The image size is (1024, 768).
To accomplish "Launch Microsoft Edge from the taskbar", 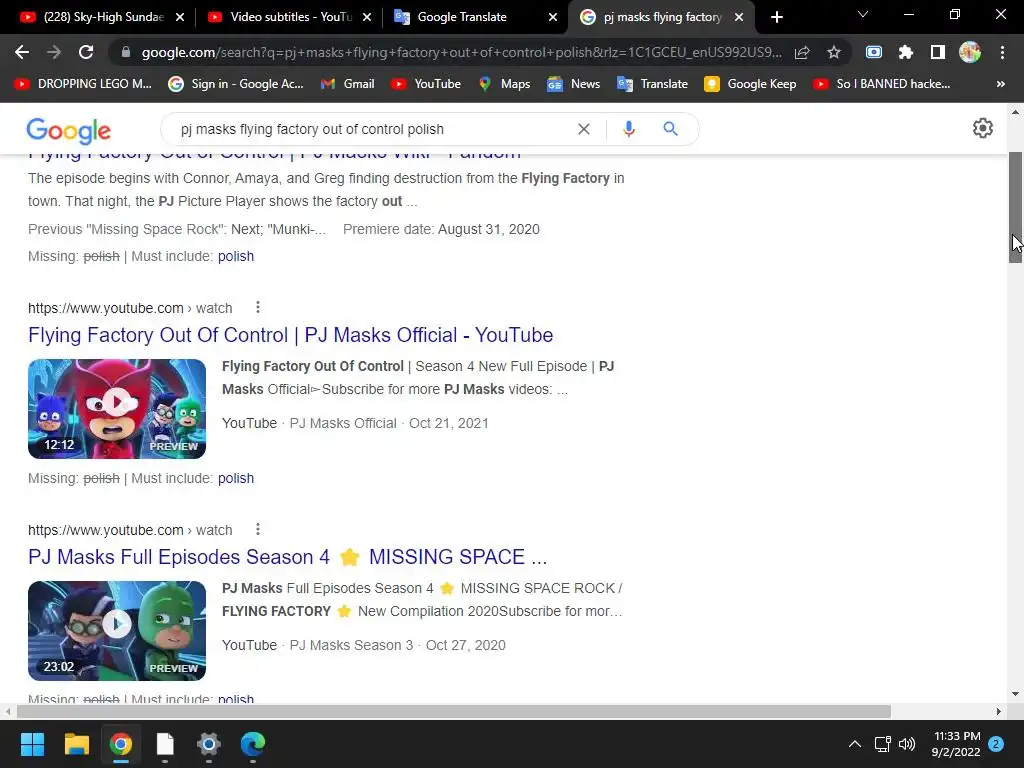I will 253,744.
